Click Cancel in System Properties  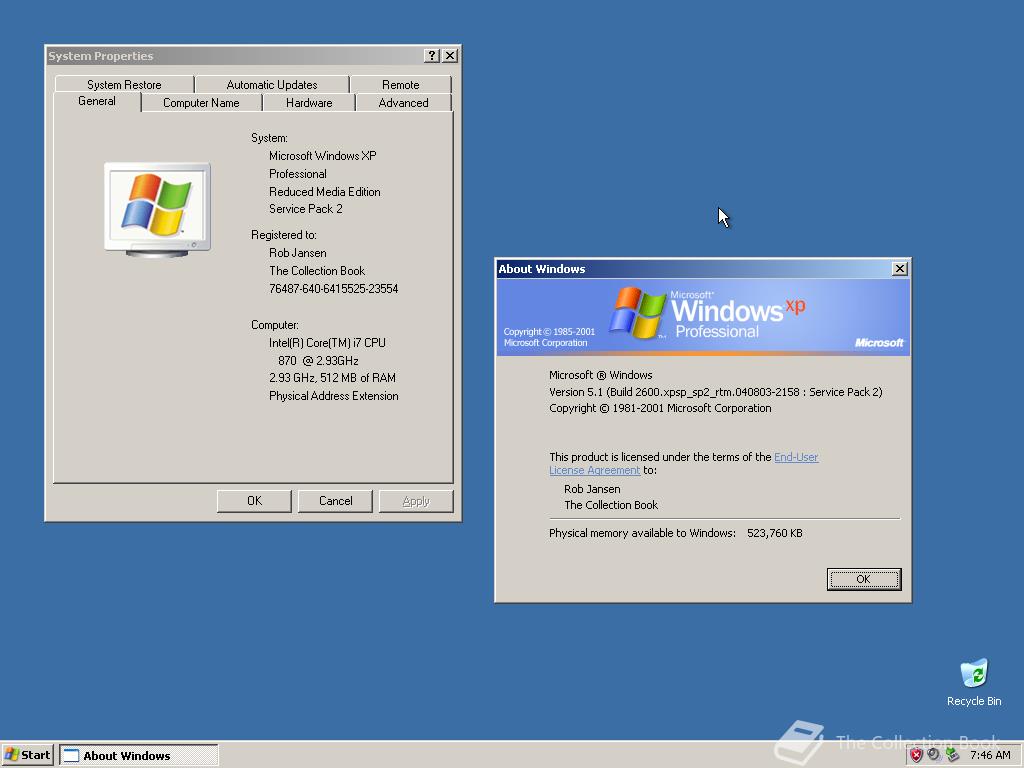click(x=335, y=501)
